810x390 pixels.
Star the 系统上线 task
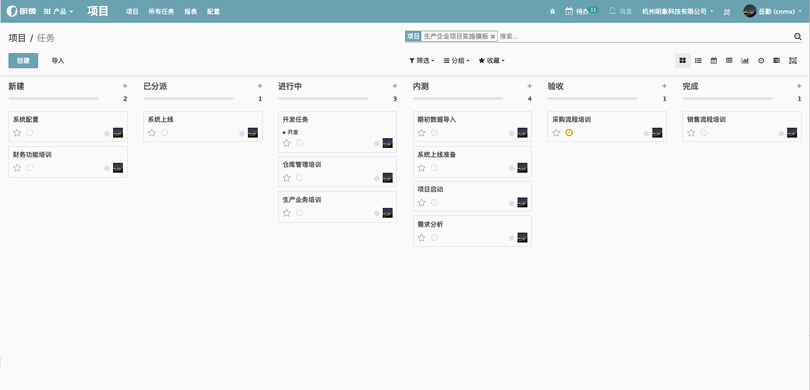tap(152, 133)
